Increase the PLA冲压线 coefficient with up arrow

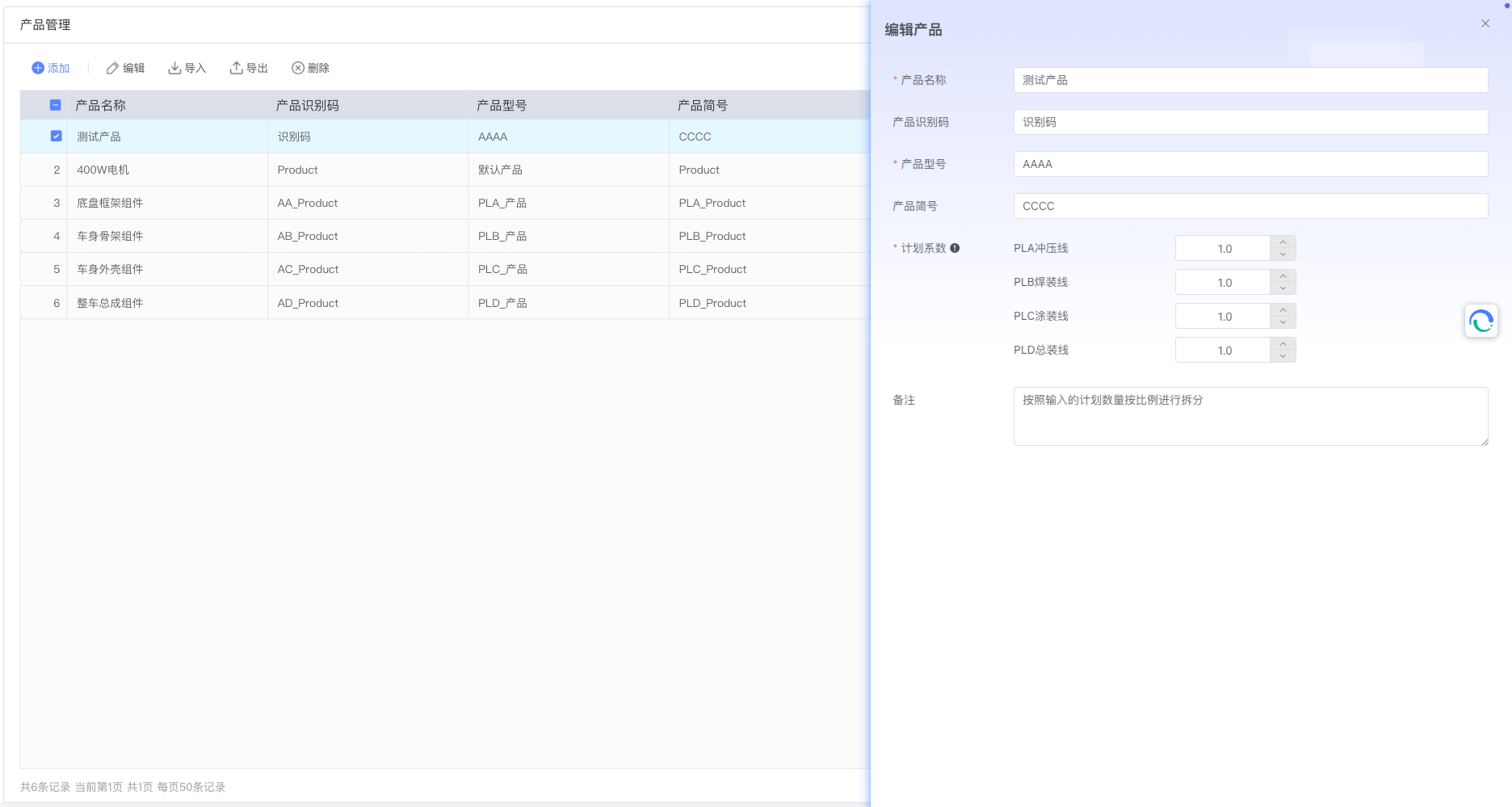coord(1283,242)
